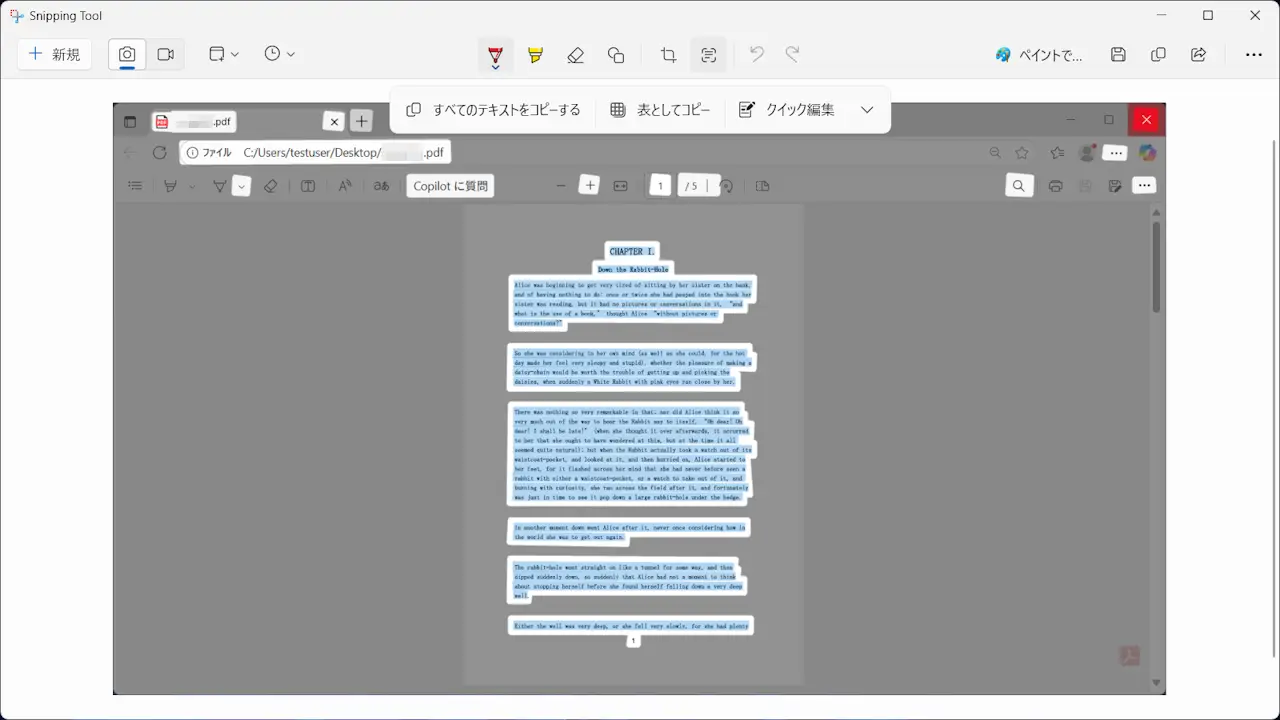Save the snip with the save icon
Screen dimensions: 1280x720
tap(1118, 55)
